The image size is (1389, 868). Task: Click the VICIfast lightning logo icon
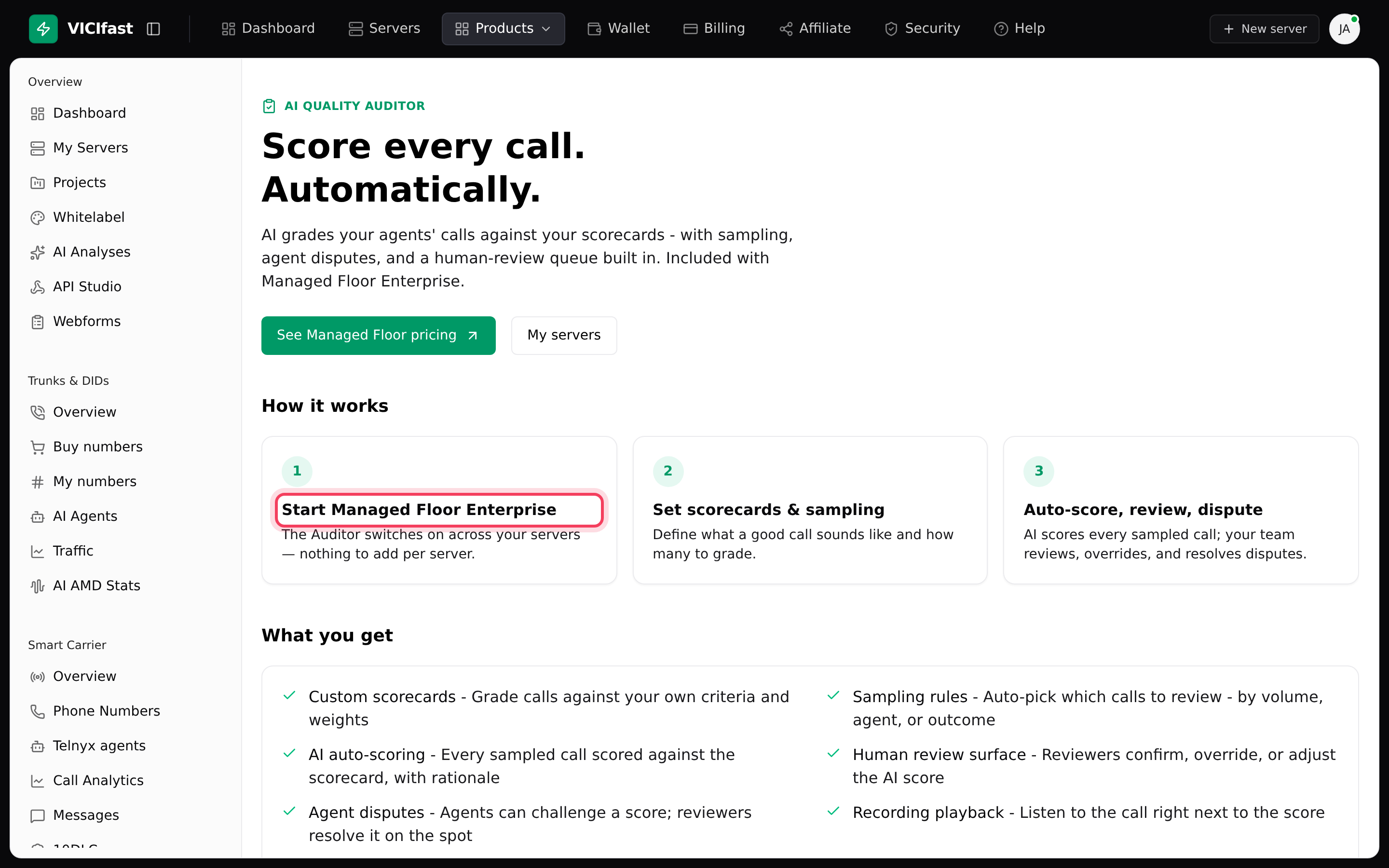[43, 29]
